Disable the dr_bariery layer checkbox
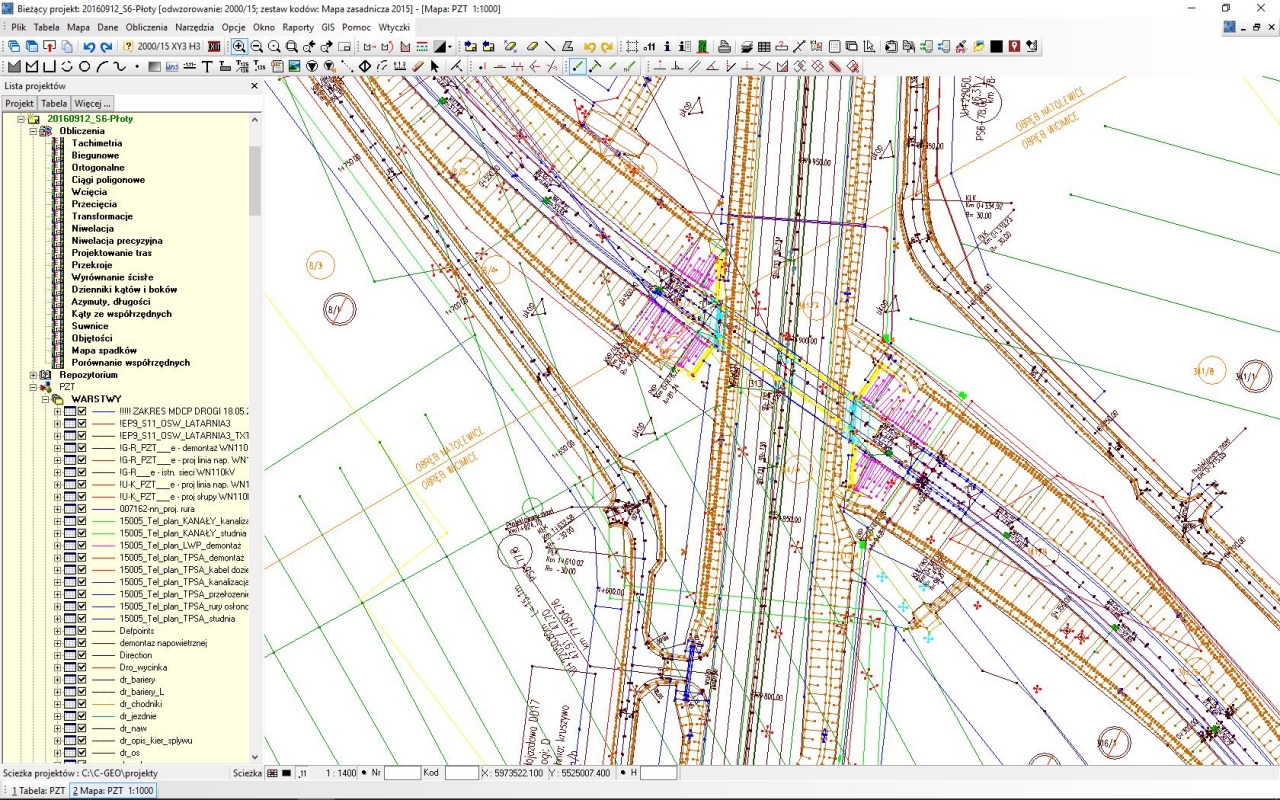The image size is (1280, 800). click(83, 680)
